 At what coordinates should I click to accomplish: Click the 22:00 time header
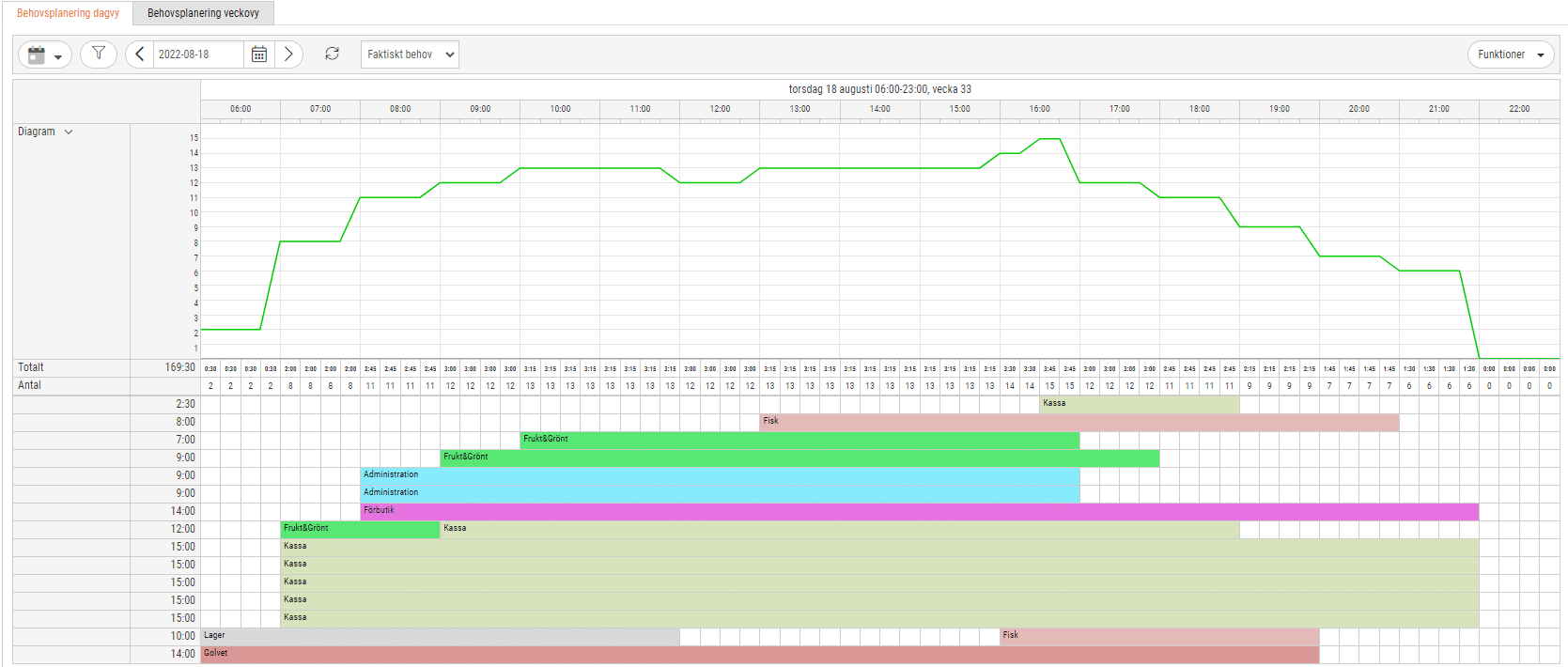click(x=1519, y=109)
